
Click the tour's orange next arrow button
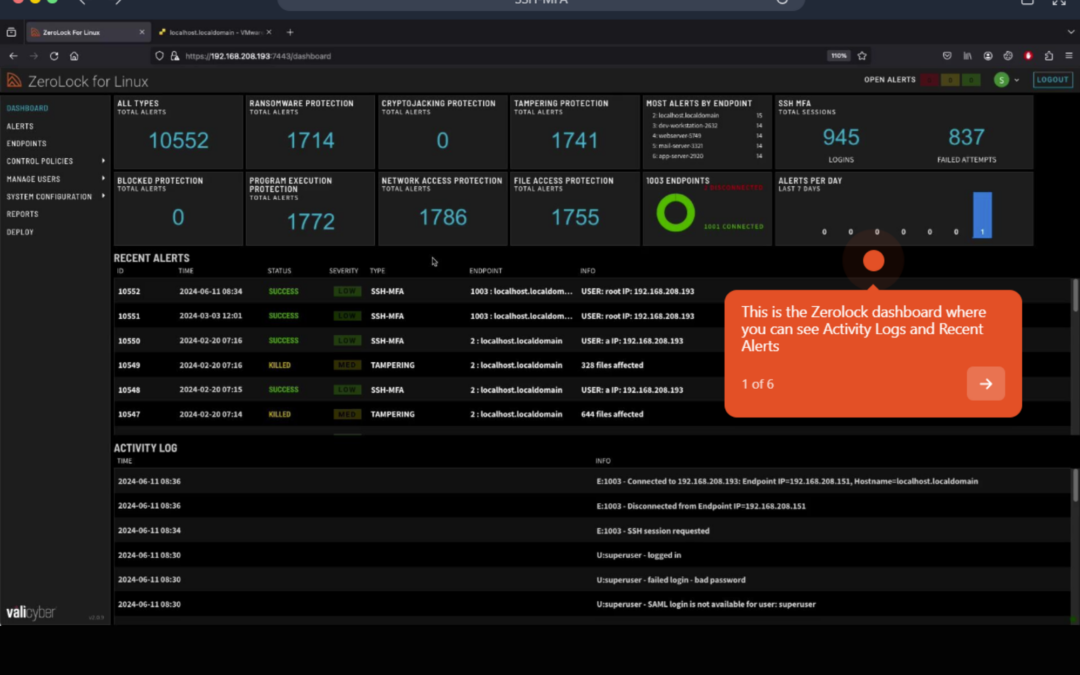(x=985, y=384)
